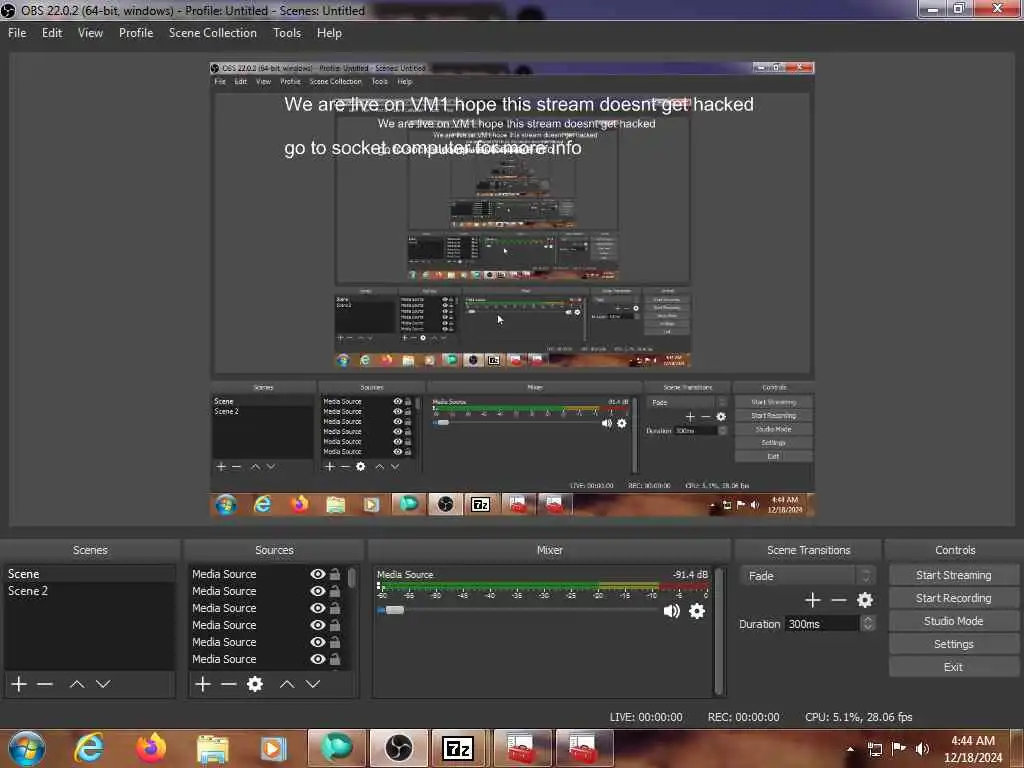This screenshot has height=768, width=1024.
Task: Launch Internet Explorer from the taskbar
Action: pos(89,748)
